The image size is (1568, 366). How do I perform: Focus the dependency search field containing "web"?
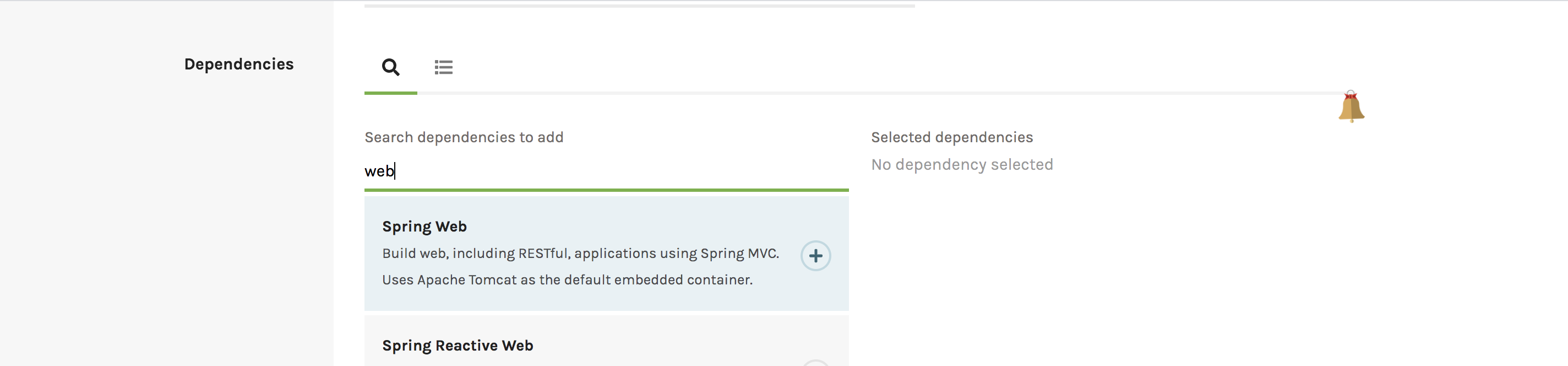606,171
